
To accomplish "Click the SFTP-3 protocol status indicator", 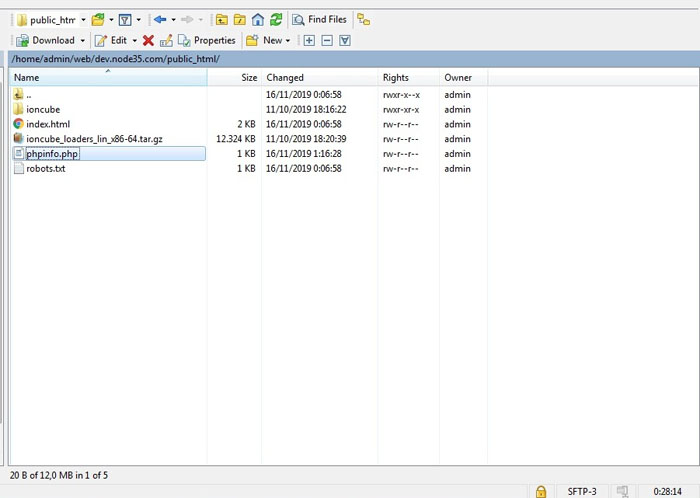I will [x=582, y=492].
